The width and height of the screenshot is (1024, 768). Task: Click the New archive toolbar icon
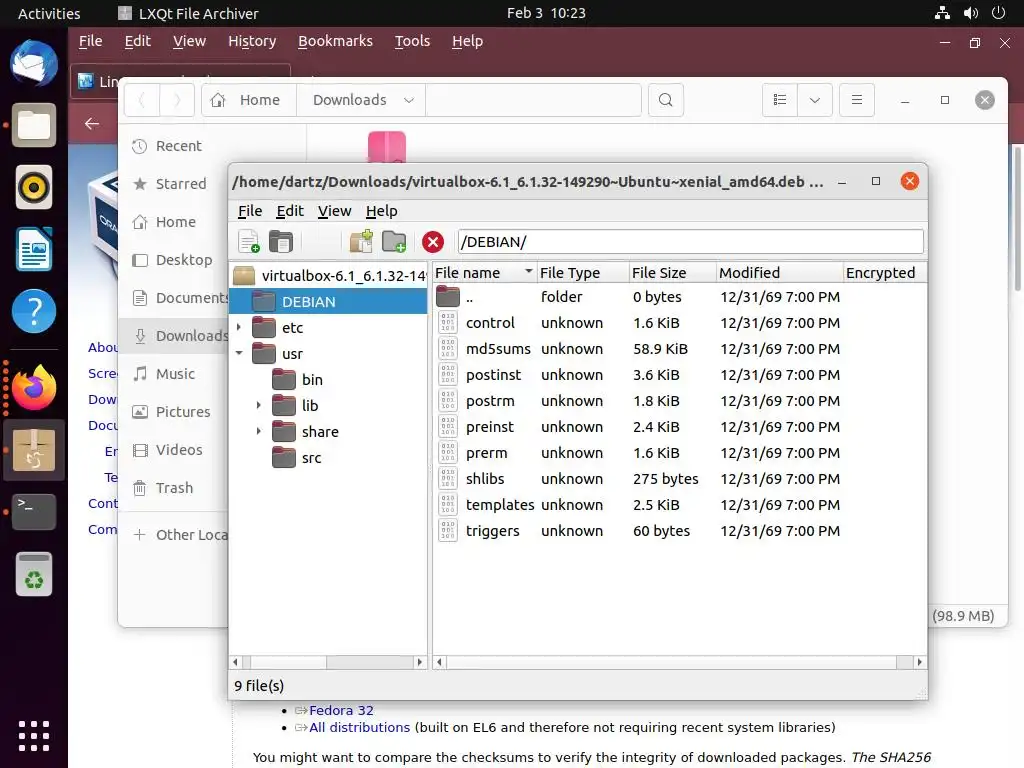(249, 242)
